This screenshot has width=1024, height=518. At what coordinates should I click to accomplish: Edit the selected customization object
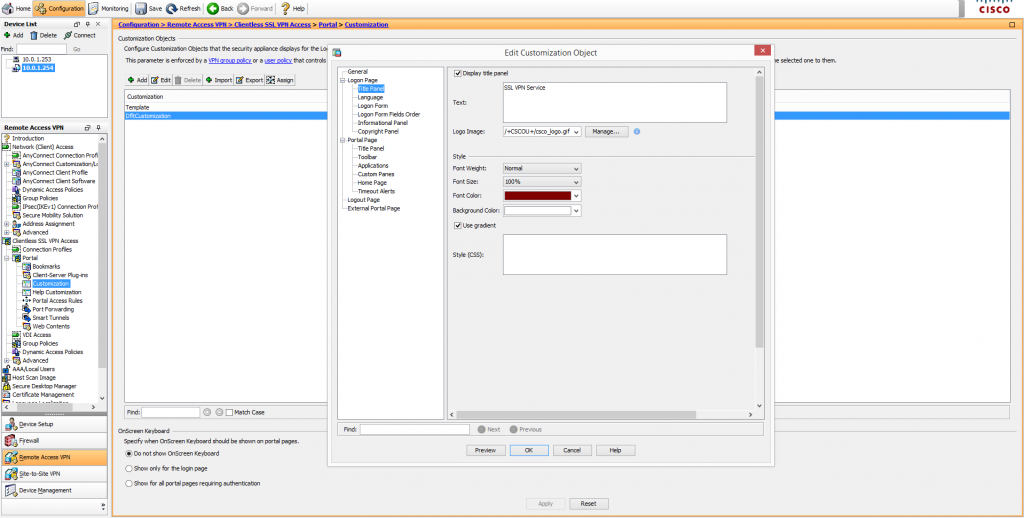click(161, 80)
